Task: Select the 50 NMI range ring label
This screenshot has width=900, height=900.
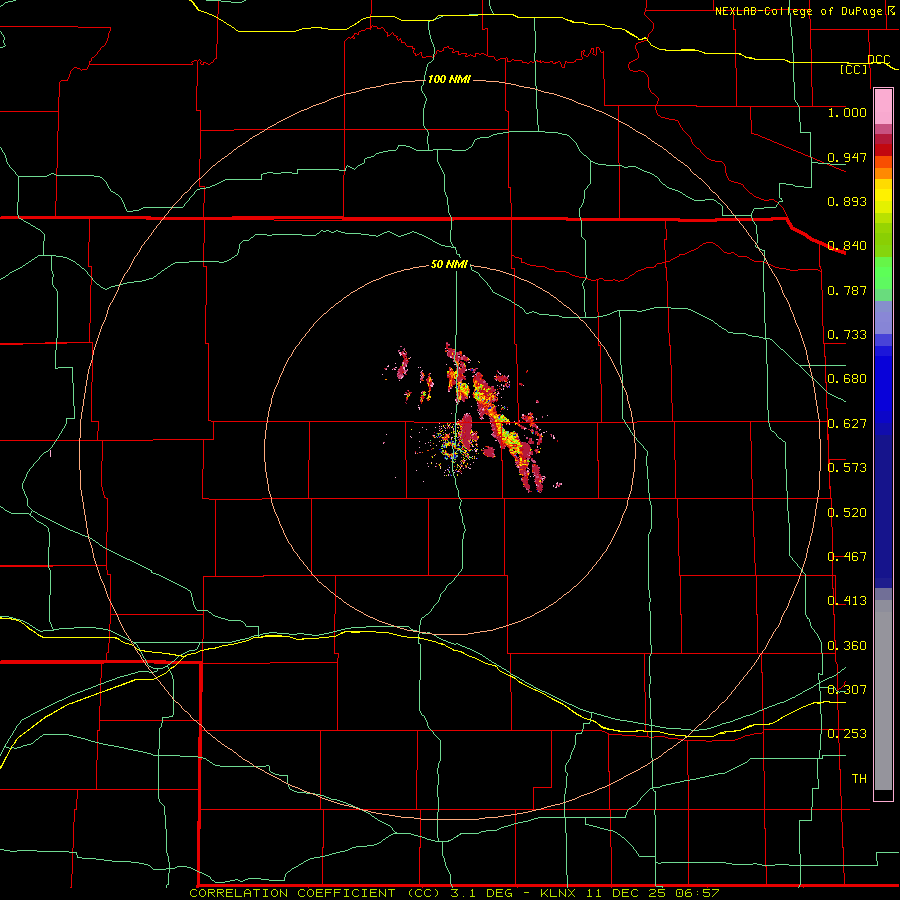Action: coord(449,264)
